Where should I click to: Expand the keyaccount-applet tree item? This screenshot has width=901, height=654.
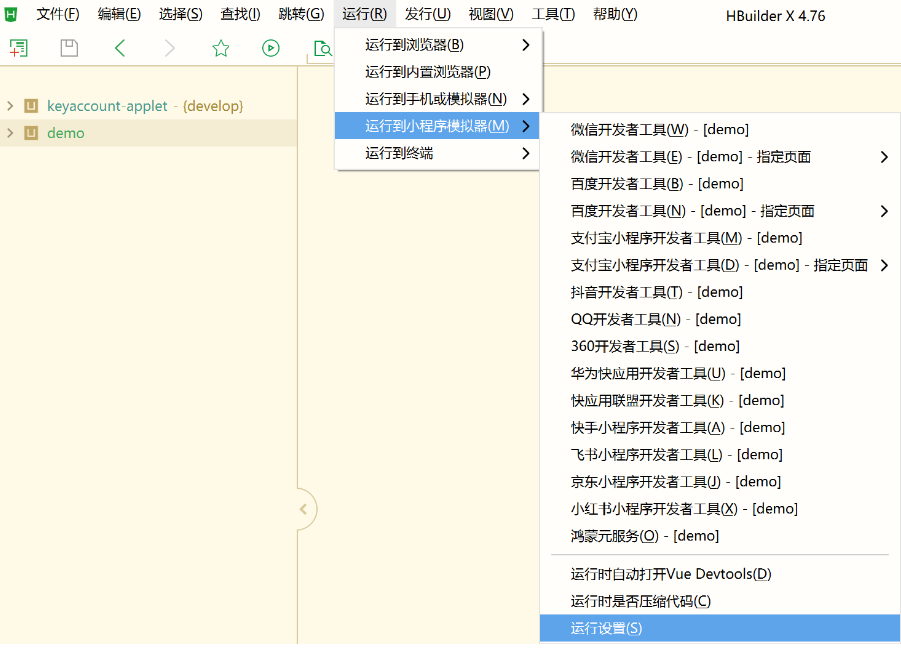coord(9,105)
